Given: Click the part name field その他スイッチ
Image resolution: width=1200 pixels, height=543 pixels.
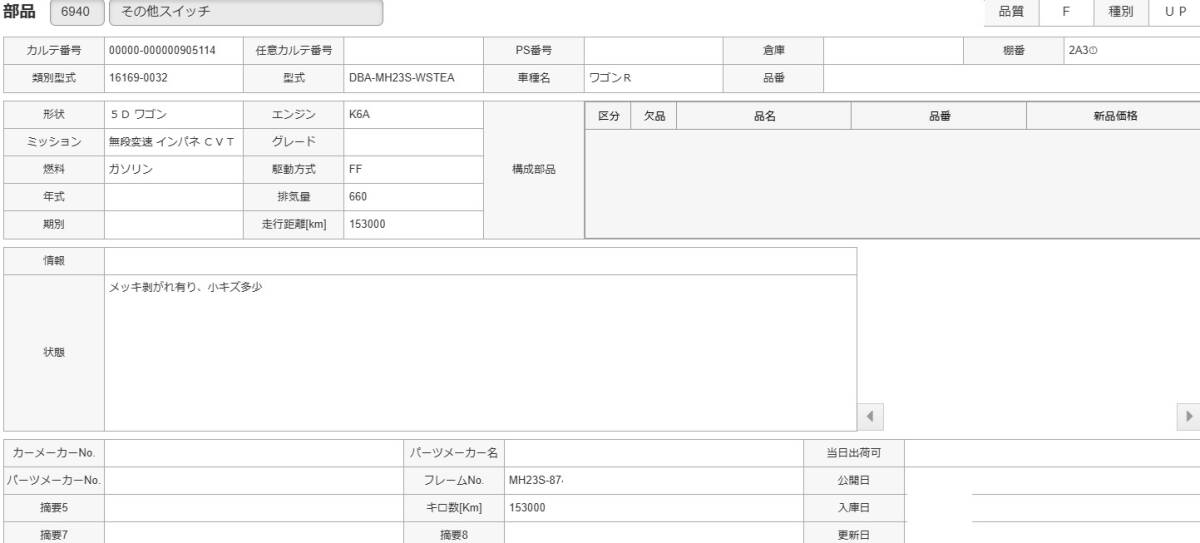Looking at the screenshot, I should coord(246,14).
